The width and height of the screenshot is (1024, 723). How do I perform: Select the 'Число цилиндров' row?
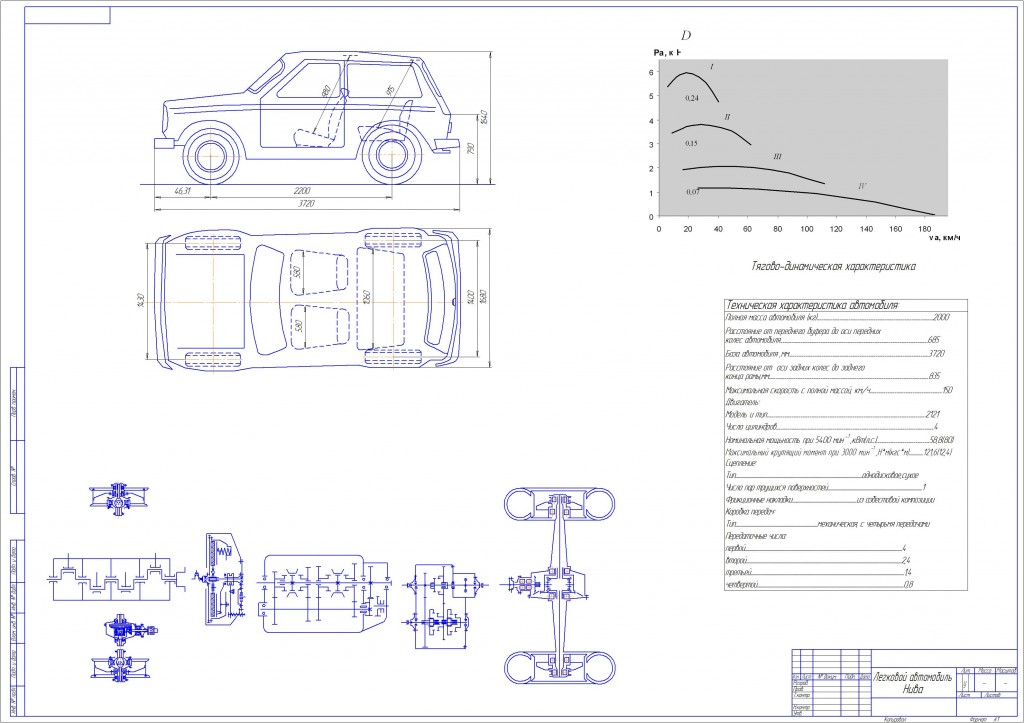pyautogui.click(x=832, y=427)
